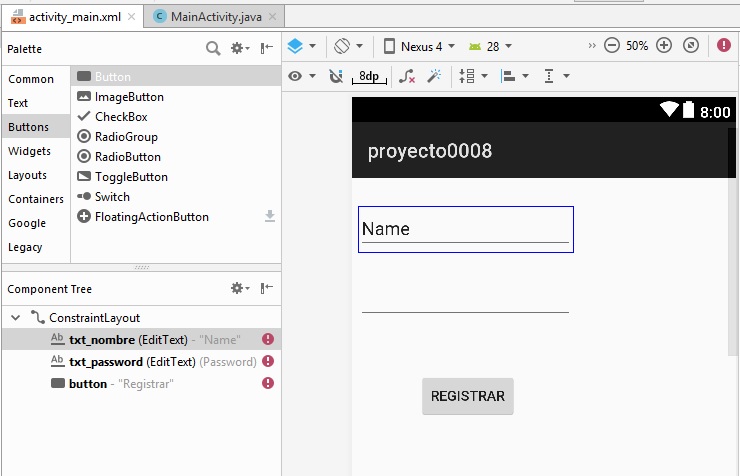
Task: Click the Name text field in the preview
Action: click(465, 229)
